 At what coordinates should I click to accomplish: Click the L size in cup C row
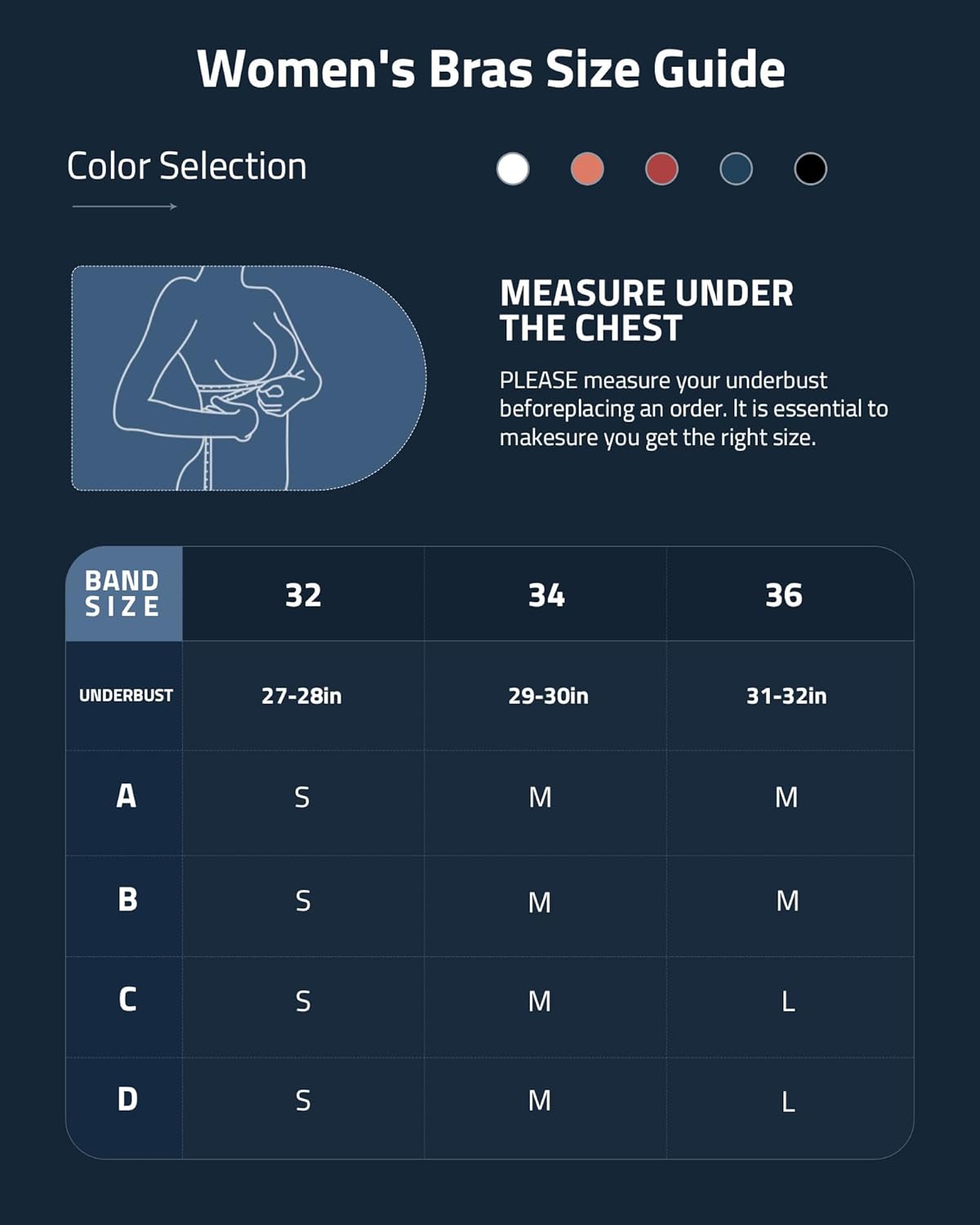(788, 1001)
